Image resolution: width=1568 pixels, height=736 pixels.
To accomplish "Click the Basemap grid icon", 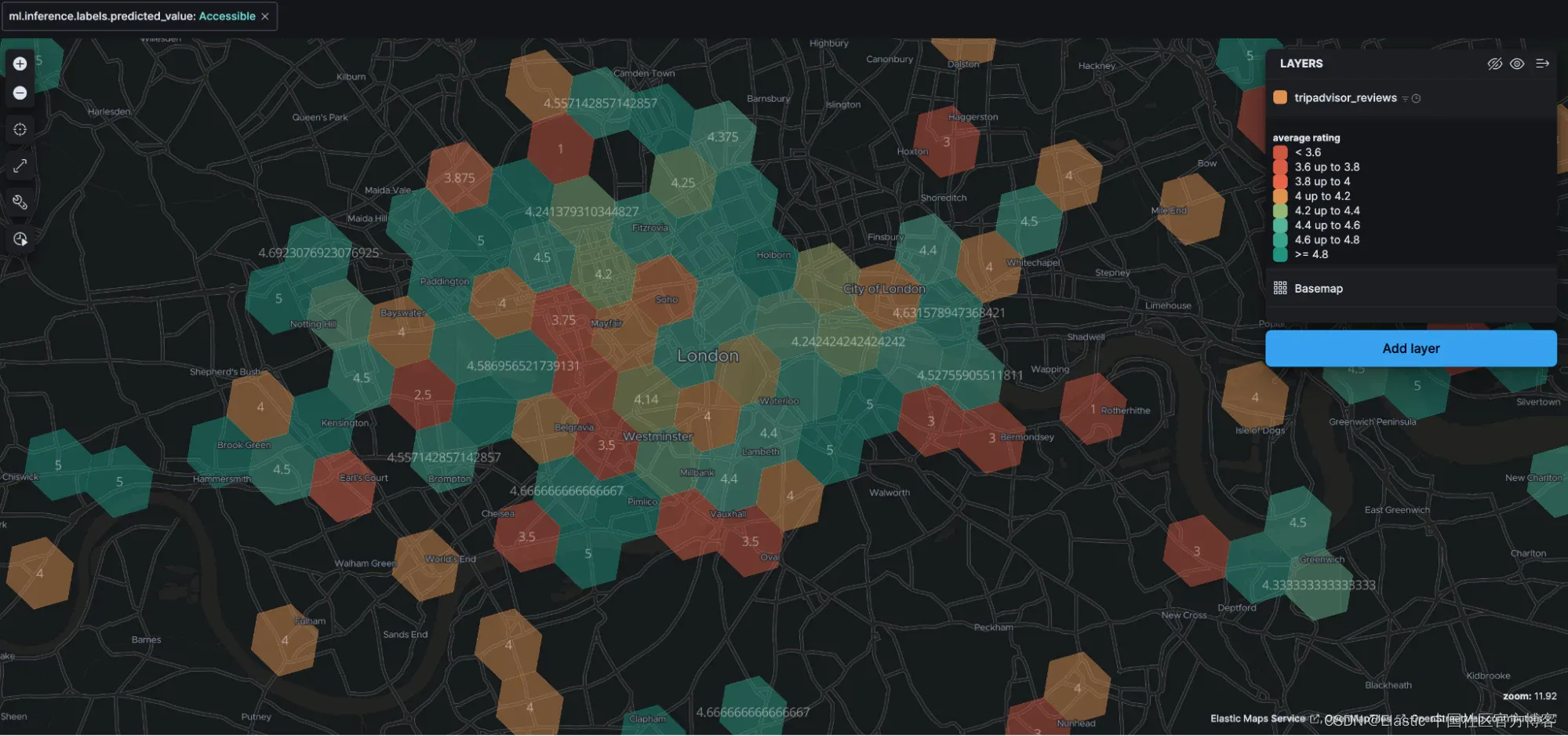I will tap(1280, 288).
